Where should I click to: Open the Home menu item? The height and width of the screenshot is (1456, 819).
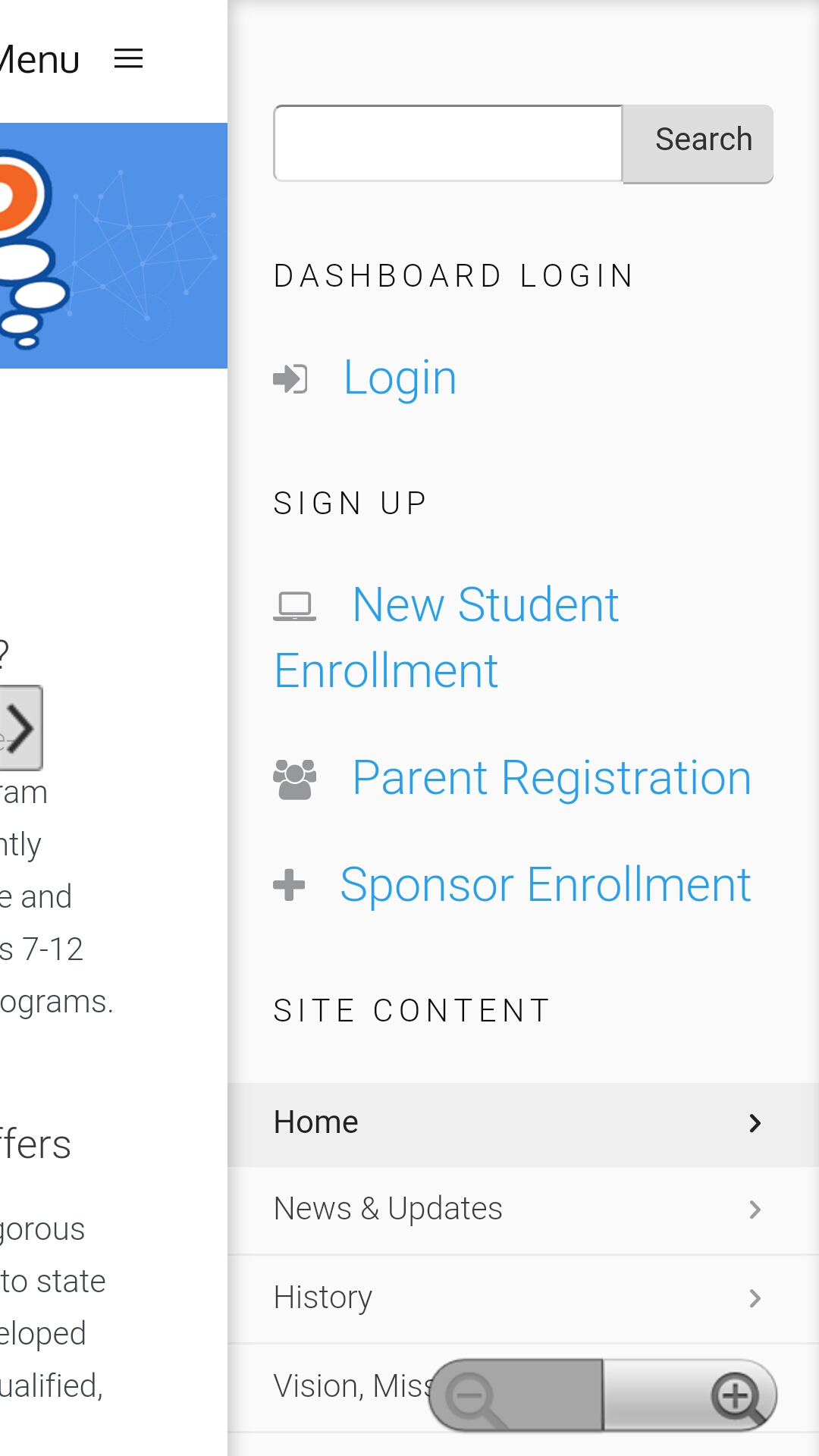[523, 1125]
